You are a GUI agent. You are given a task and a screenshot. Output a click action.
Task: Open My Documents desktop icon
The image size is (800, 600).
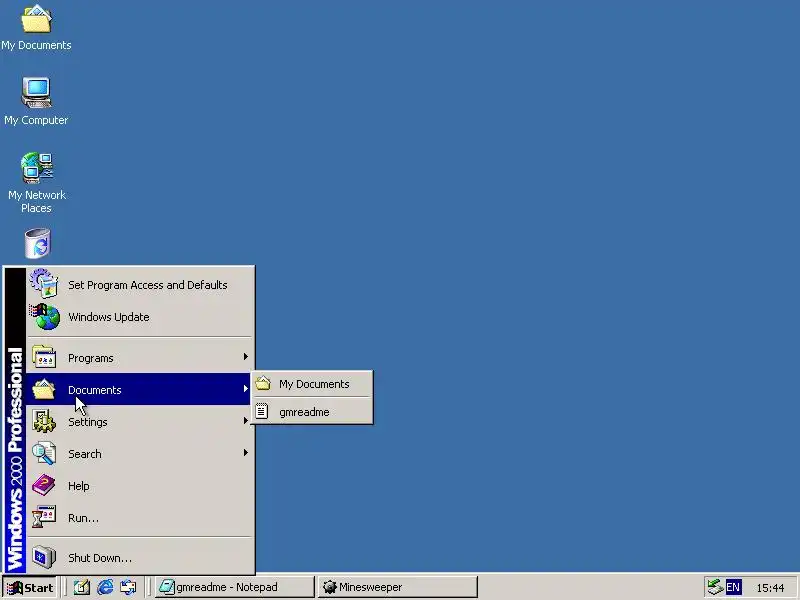(36, 28)
